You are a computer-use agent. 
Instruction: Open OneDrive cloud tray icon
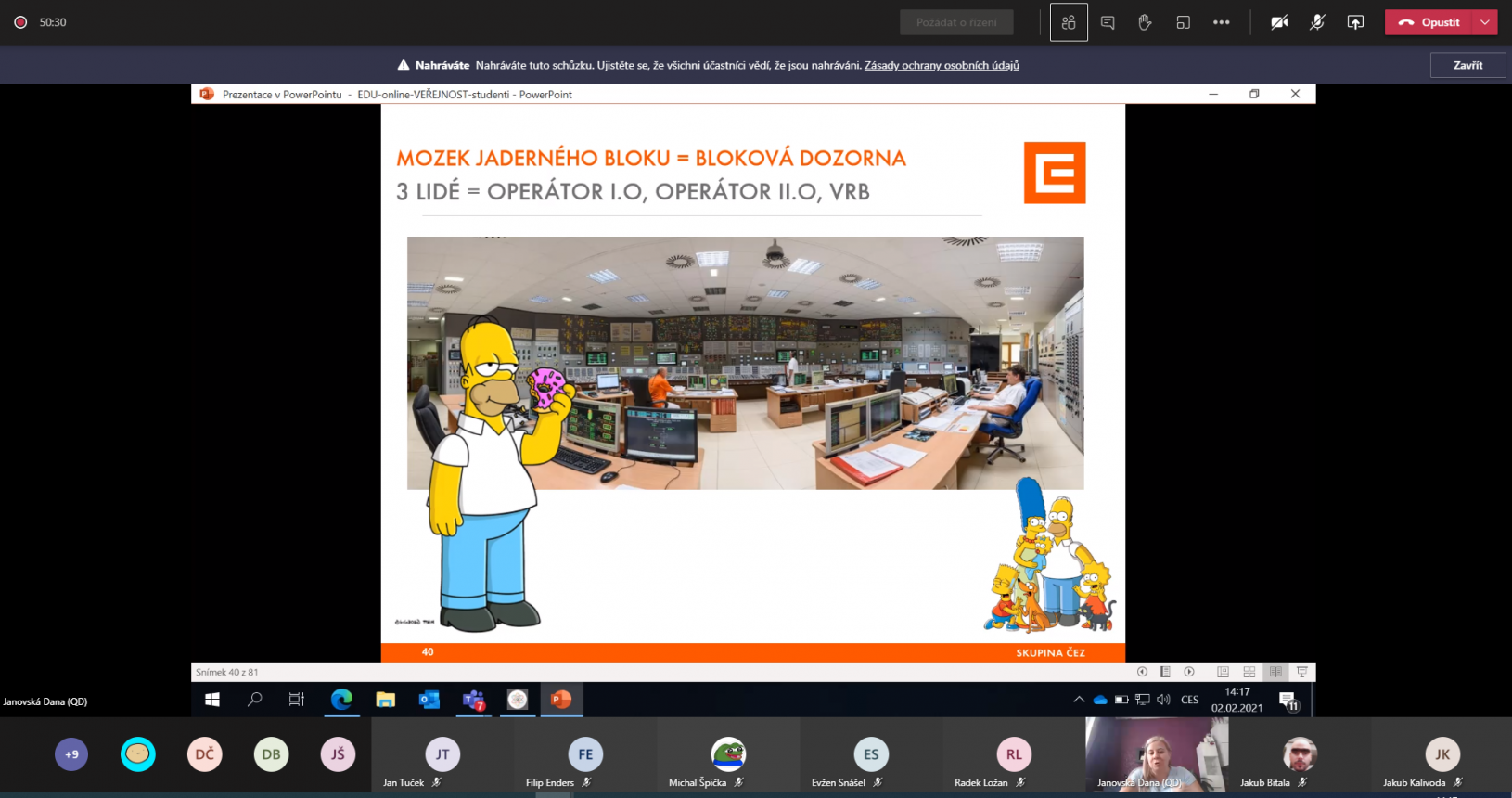(1100, 700)
